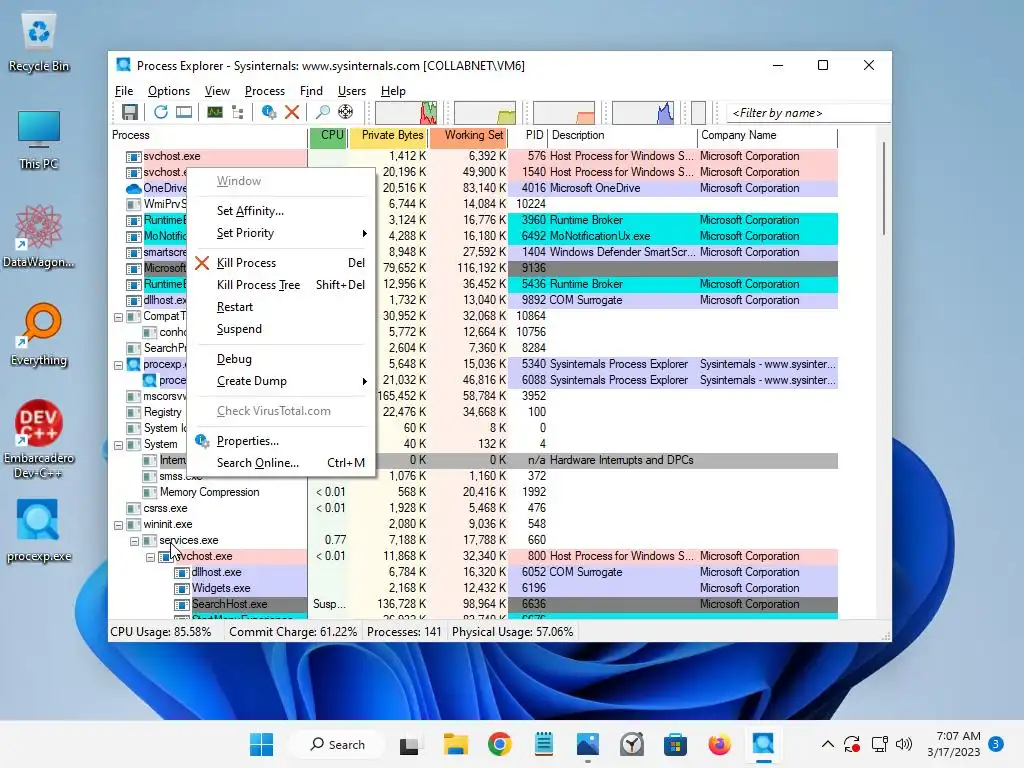Screen dimensions: 1024x768
Task: Open the blue physical memory mini graph
Action: (x=643, y=112)
